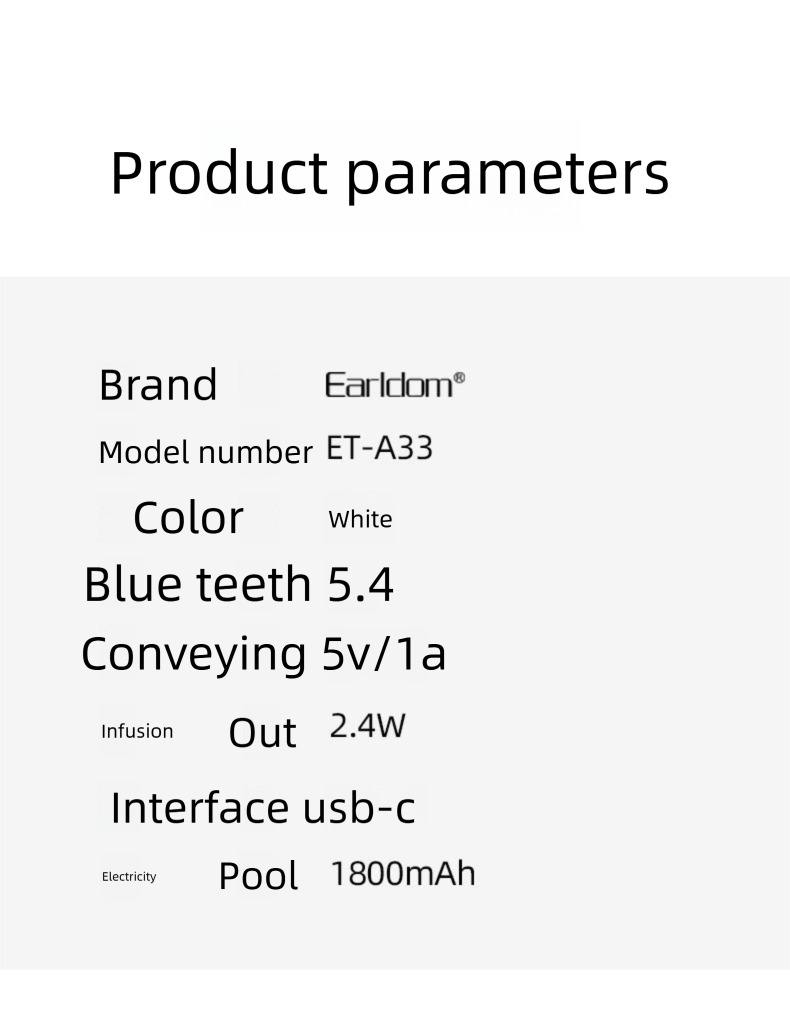
Task: Click the Earldom brand logo
Action: [x=389, y=385]
